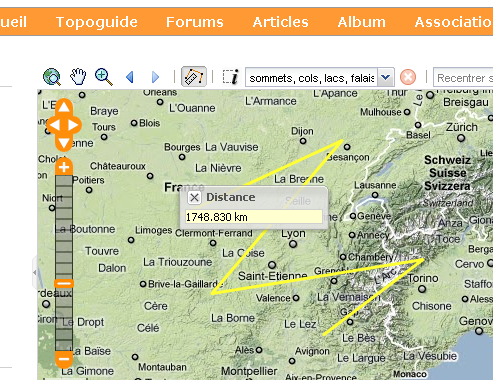Go to previous map view arrow

130,77
